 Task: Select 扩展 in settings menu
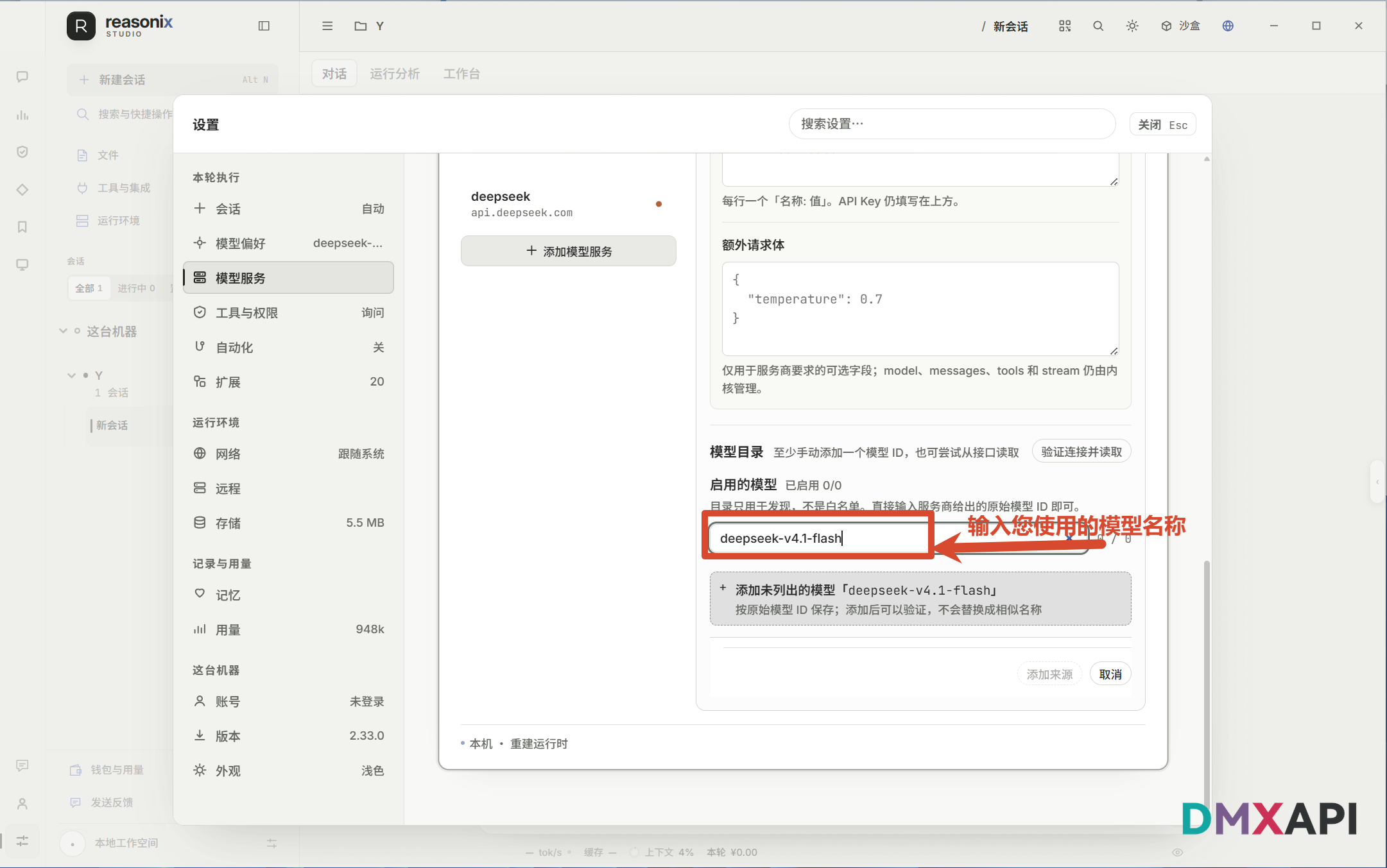[x=288, y=382]
